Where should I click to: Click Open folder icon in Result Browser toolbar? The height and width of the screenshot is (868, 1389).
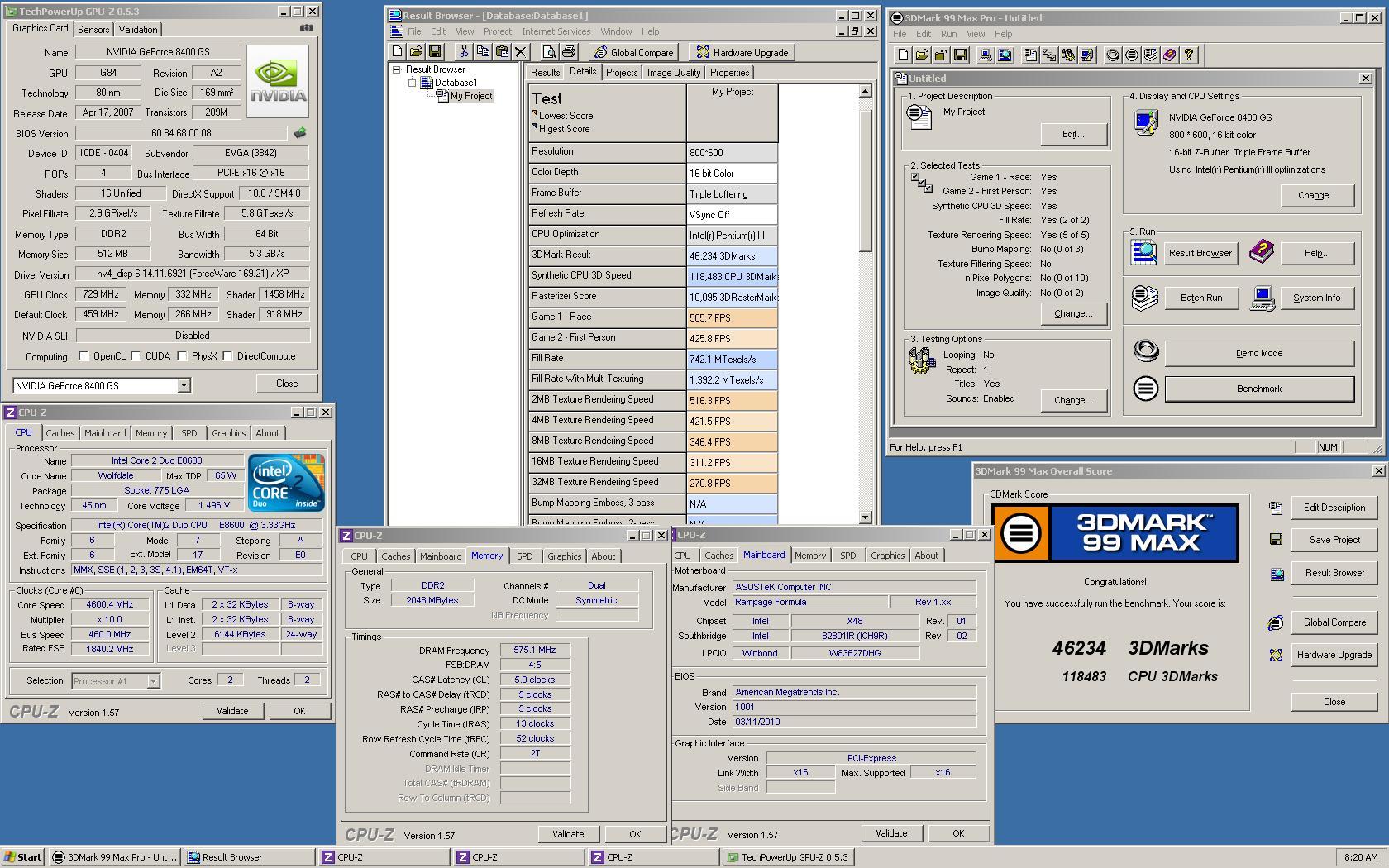tap(416, 51)
